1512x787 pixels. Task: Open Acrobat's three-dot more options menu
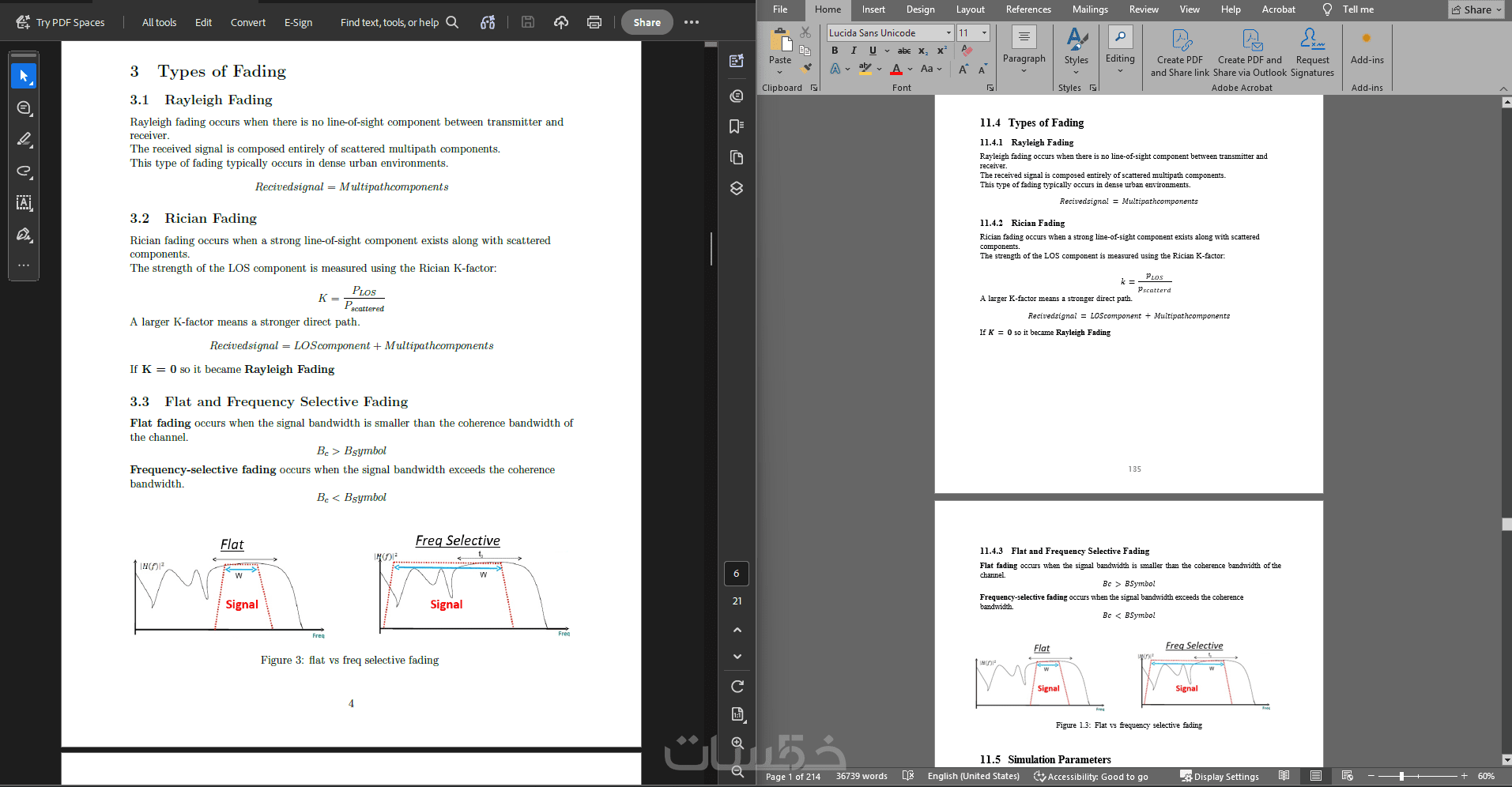click(x=692, y=22)
